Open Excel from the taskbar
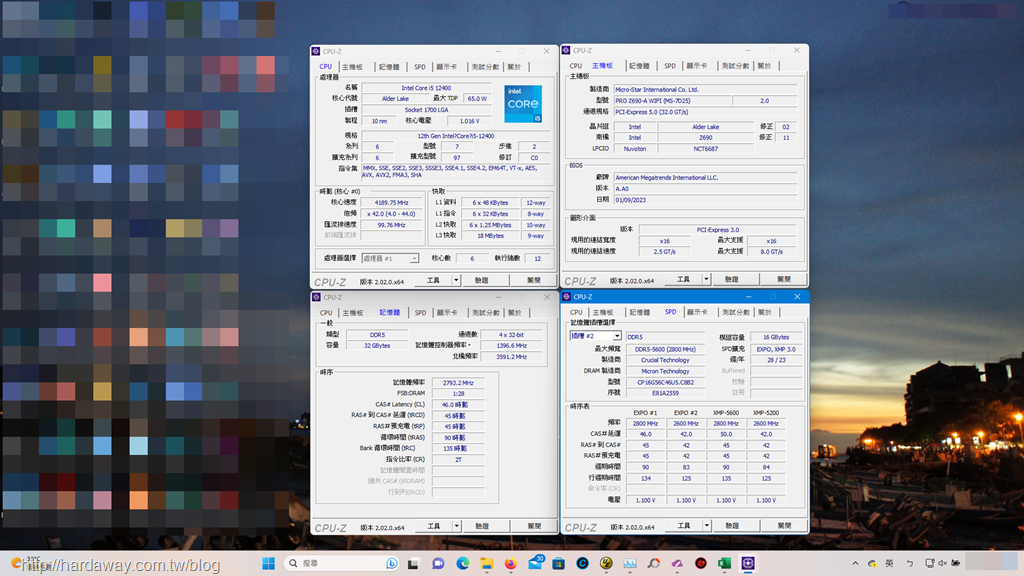 (725, 564)
